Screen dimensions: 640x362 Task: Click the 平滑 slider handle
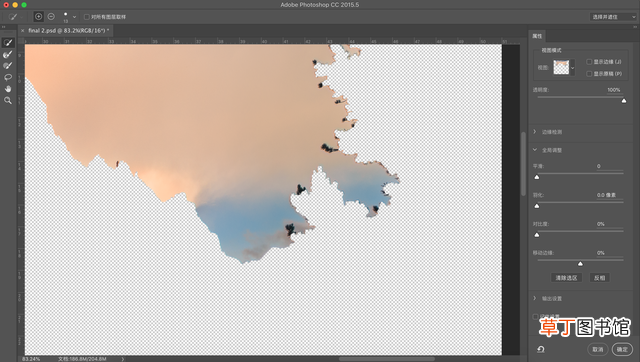[537, 177]
